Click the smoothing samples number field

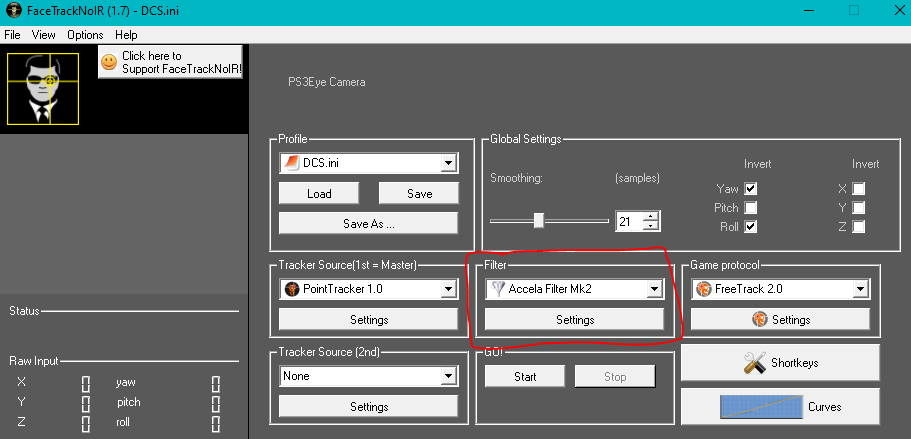(629, 221)
